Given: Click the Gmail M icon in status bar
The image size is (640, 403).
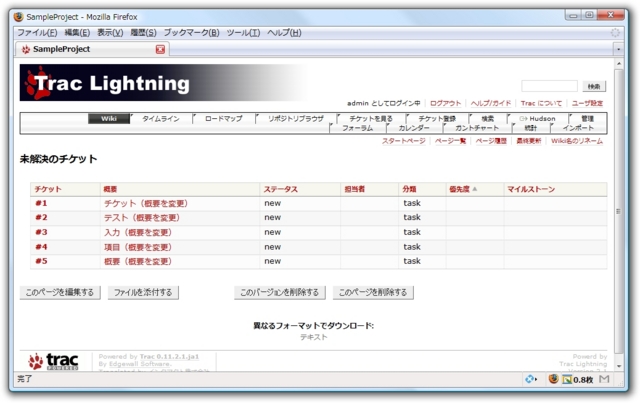Looking at the screenshot, I should pyautogui.click(x=604, y=379).
